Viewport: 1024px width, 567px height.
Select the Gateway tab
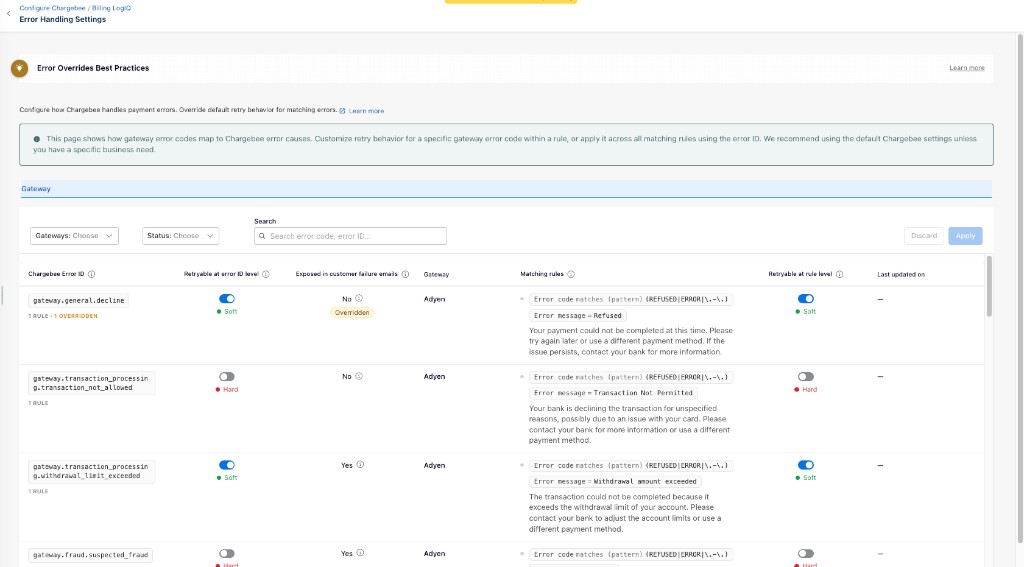tap(36, 189)
